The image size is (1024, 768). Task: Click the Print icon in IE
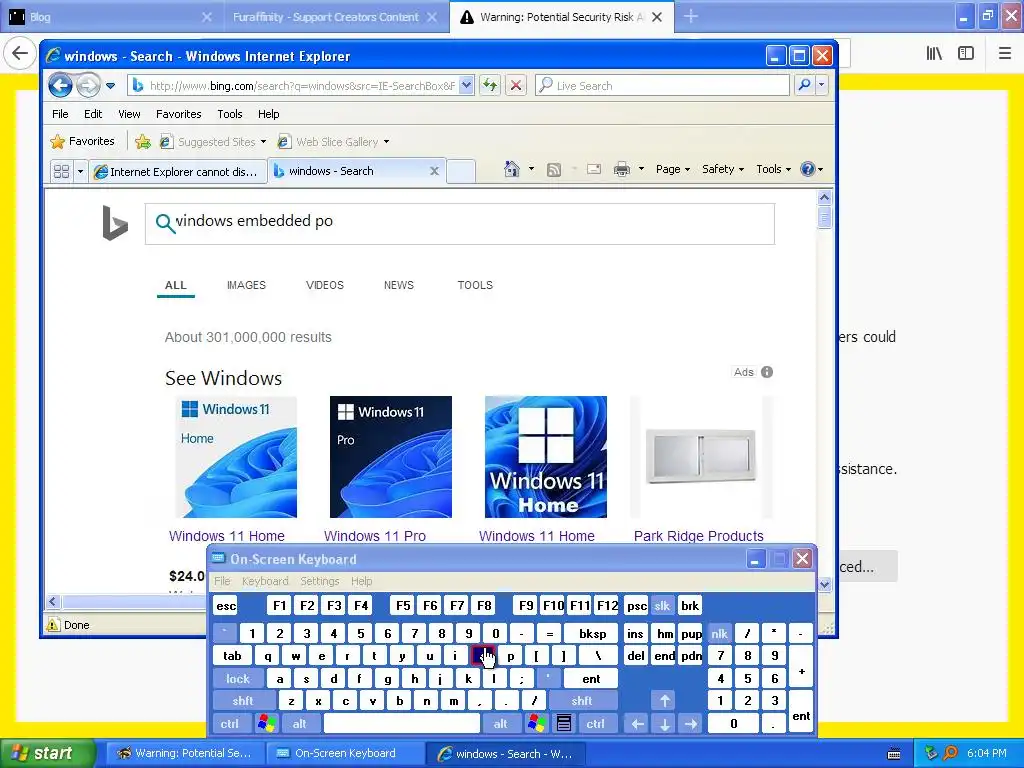(622, 170)
